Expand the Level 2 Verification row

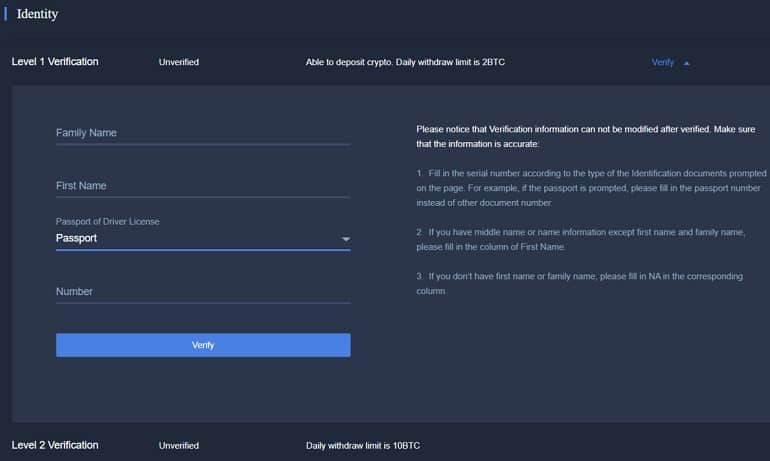55,445
